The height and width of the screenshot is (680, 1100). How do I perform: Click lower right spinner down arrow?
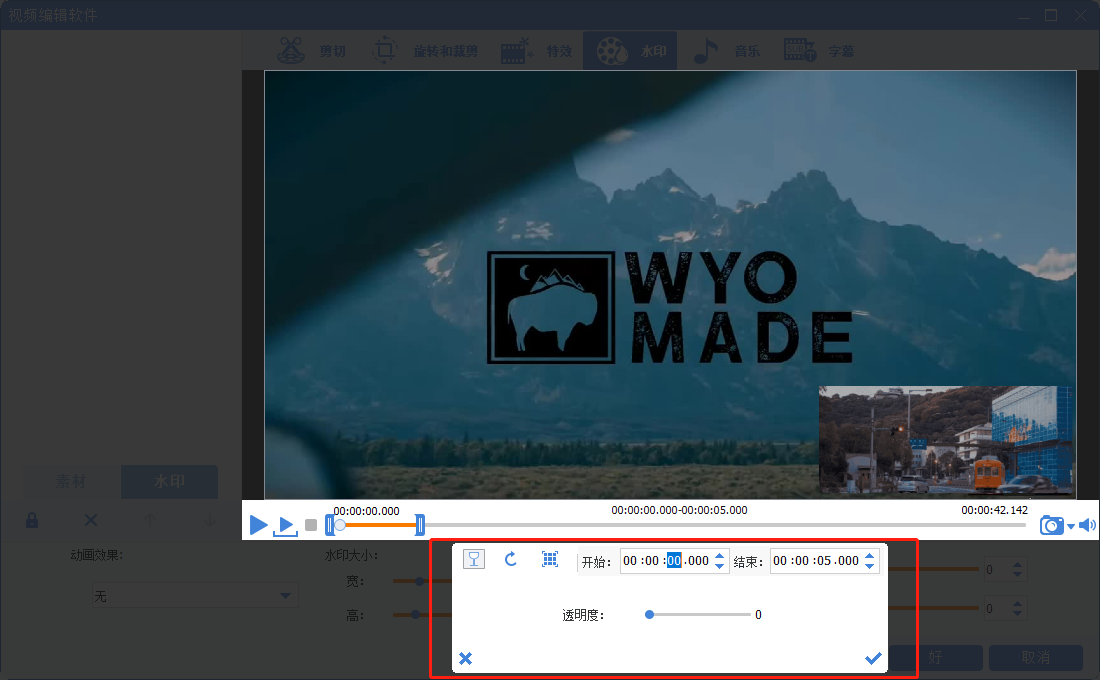point(1018,613)
